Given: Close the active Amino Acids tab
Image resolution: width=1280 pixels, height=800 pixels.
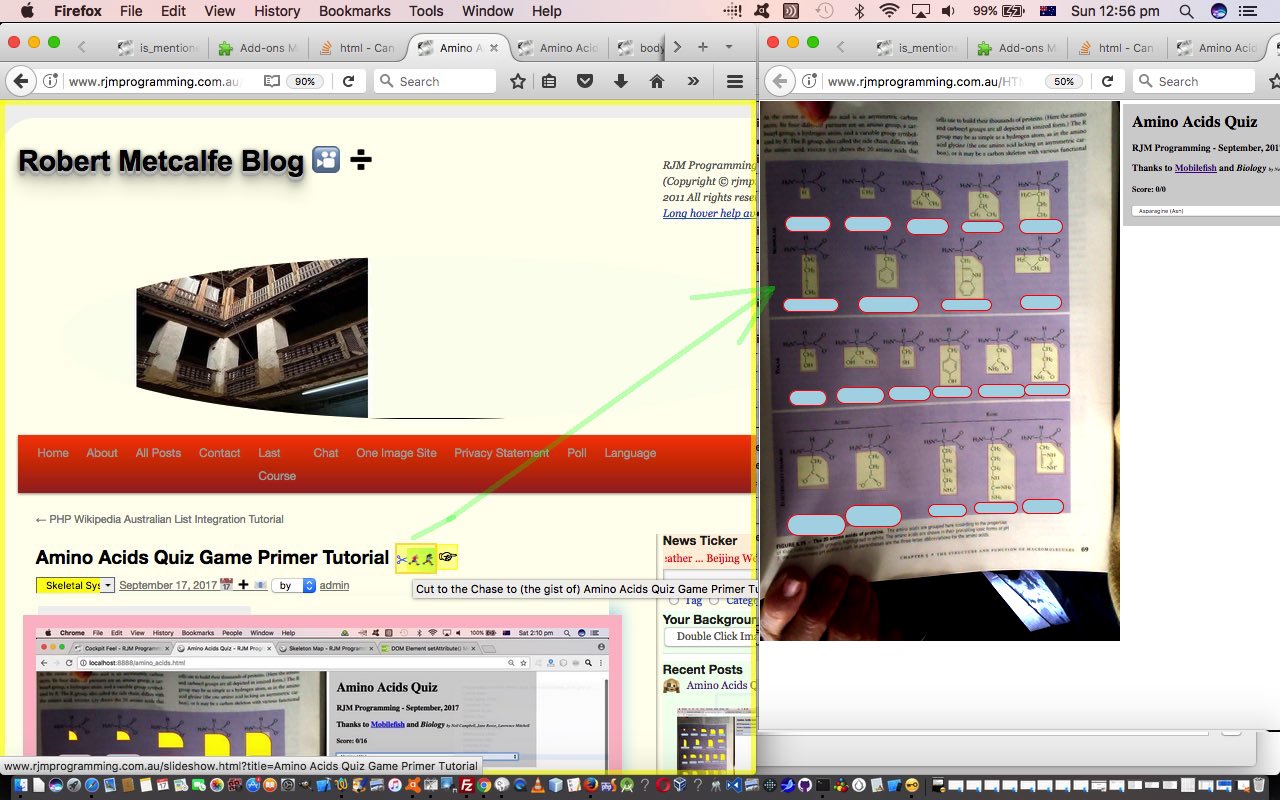Looking at the screenshot, I should [494, 48].
